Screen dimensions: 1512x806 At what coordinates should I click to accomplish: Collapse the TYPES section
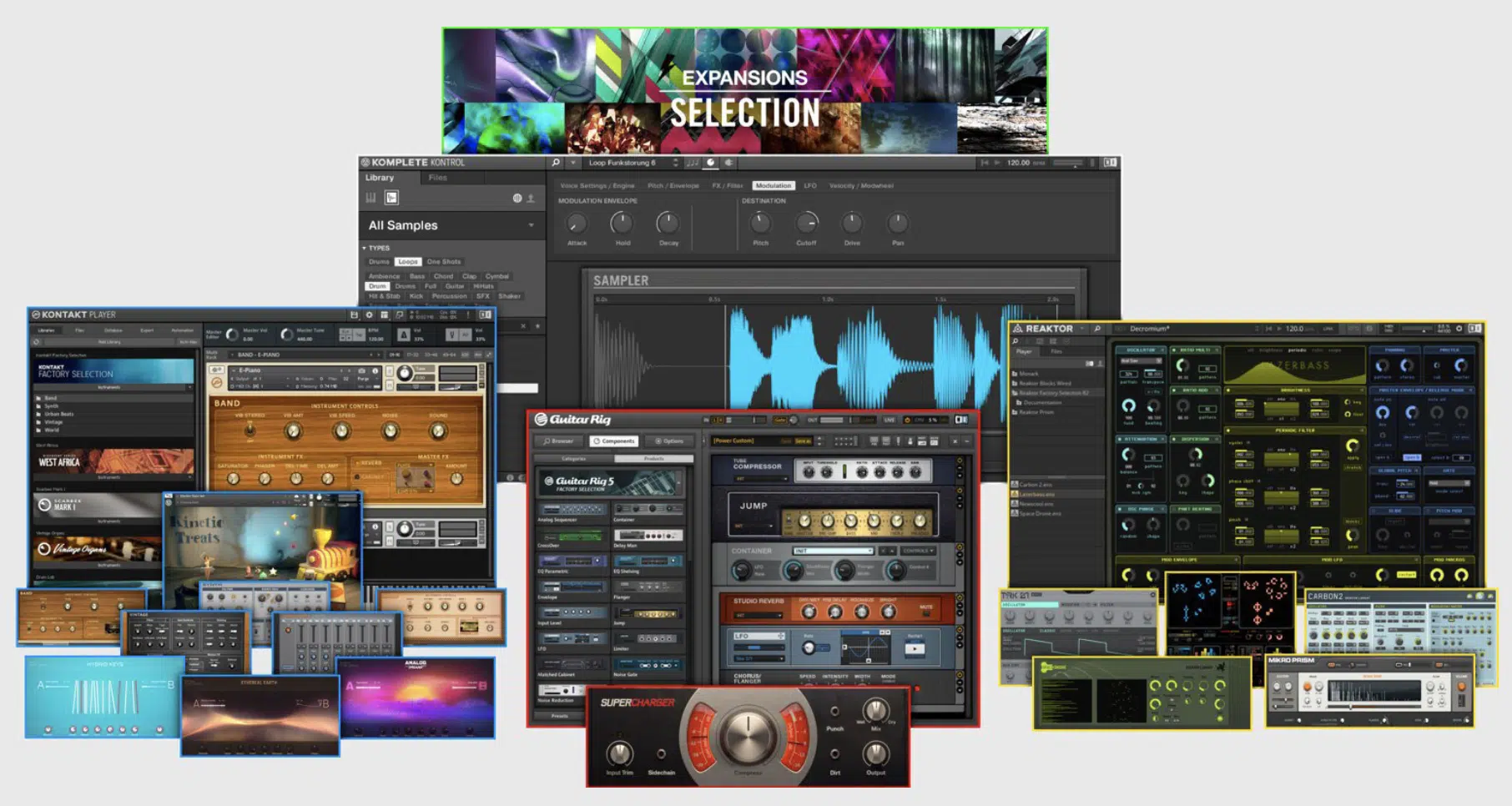(365, 248)
